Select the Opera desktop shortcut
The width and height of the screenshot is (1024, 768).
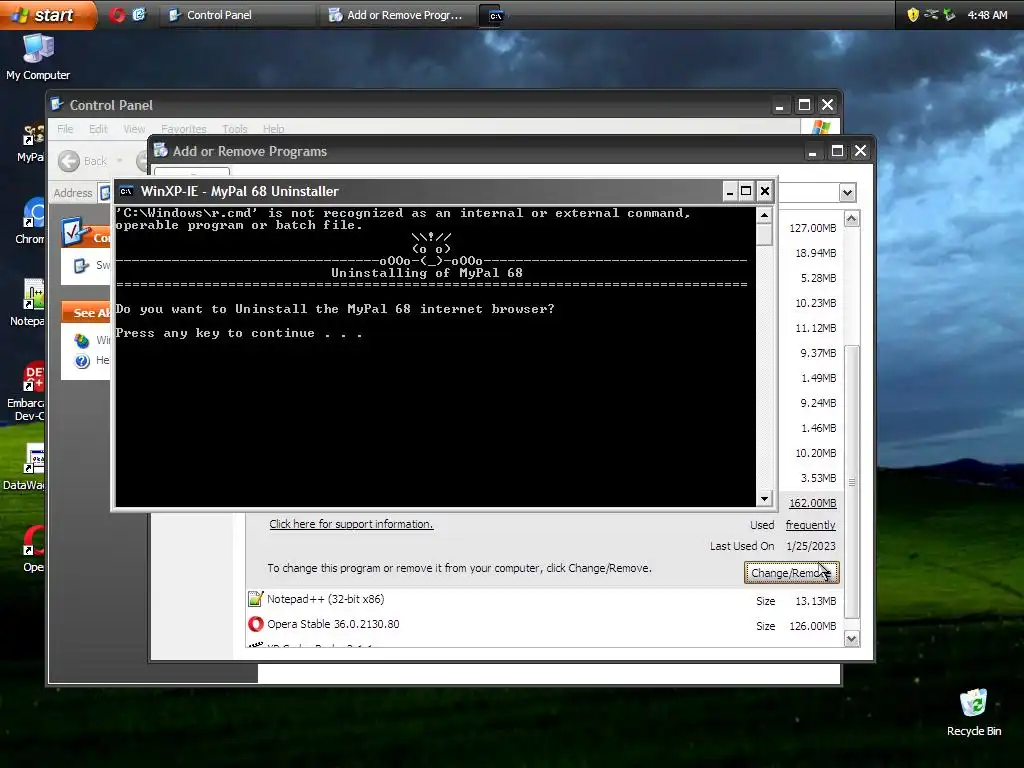click(33, 550)
